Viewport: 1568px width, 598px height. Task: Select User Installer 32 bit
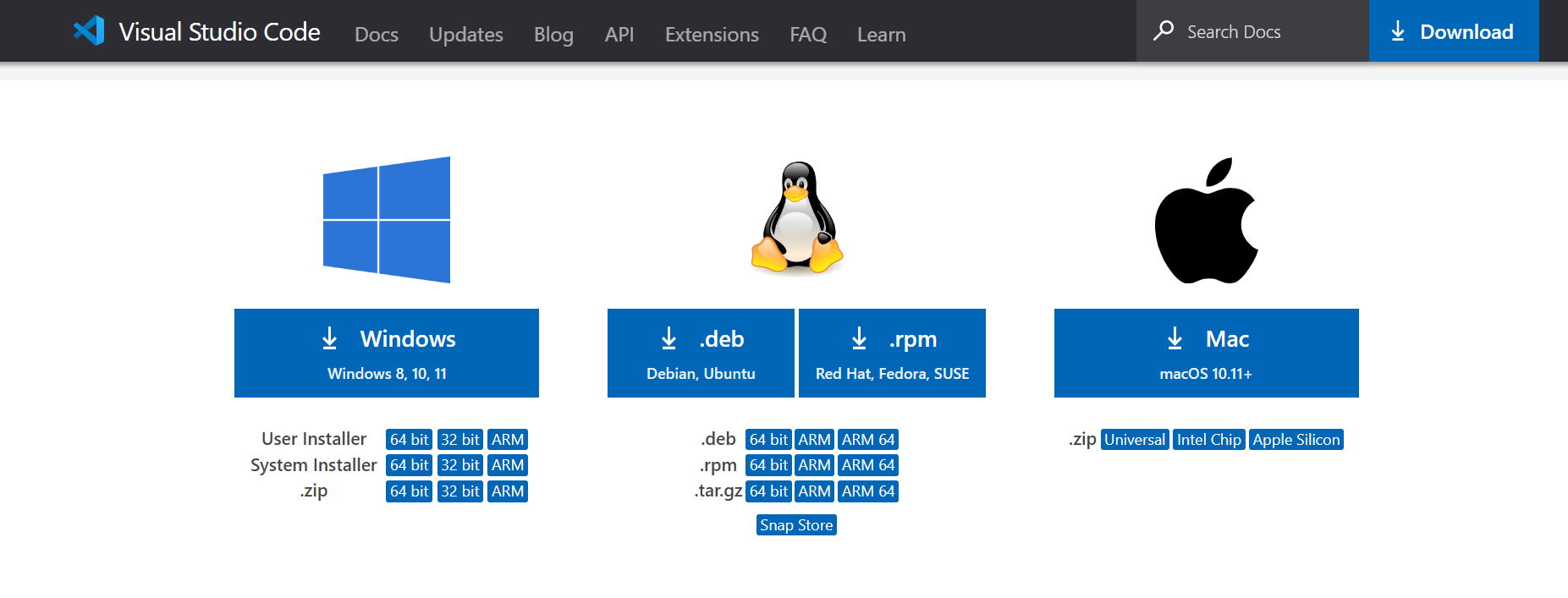[x=460, y=440]
